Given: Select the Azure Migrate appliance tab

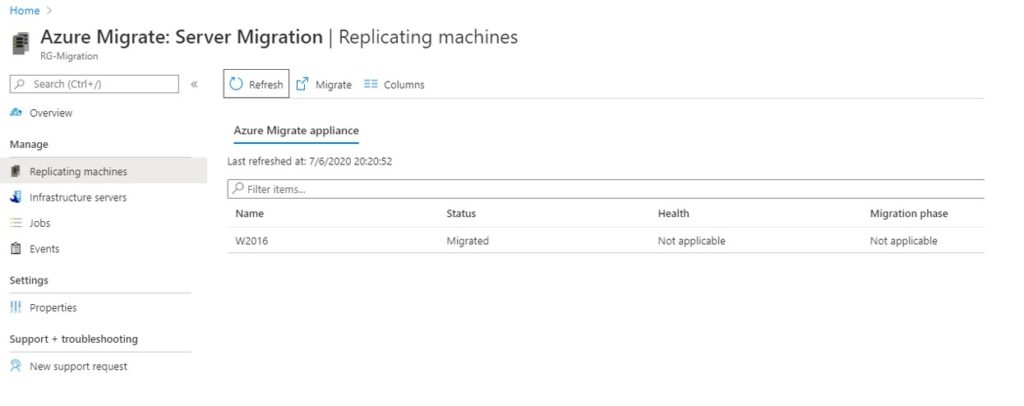Looking at the screenshot, I should click(296, 131).
